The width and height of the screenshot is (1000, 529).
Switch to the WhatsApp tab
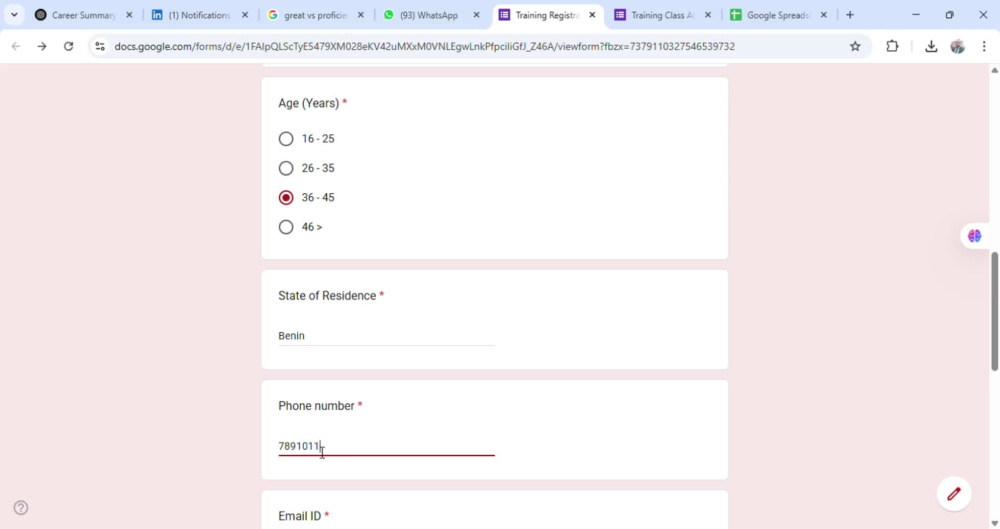429,15
